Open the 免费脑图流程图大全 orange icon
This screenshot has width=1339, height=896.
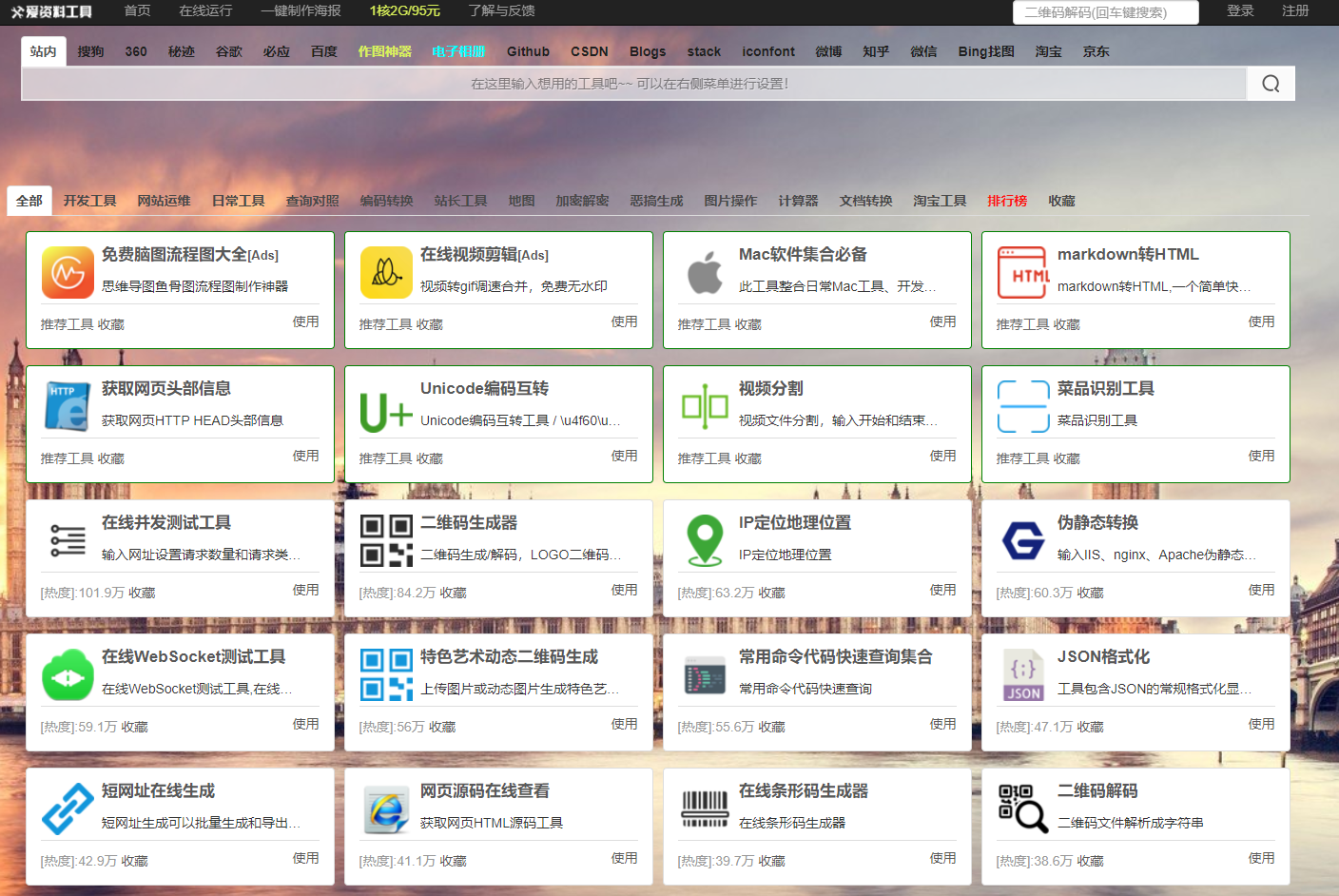68,272
